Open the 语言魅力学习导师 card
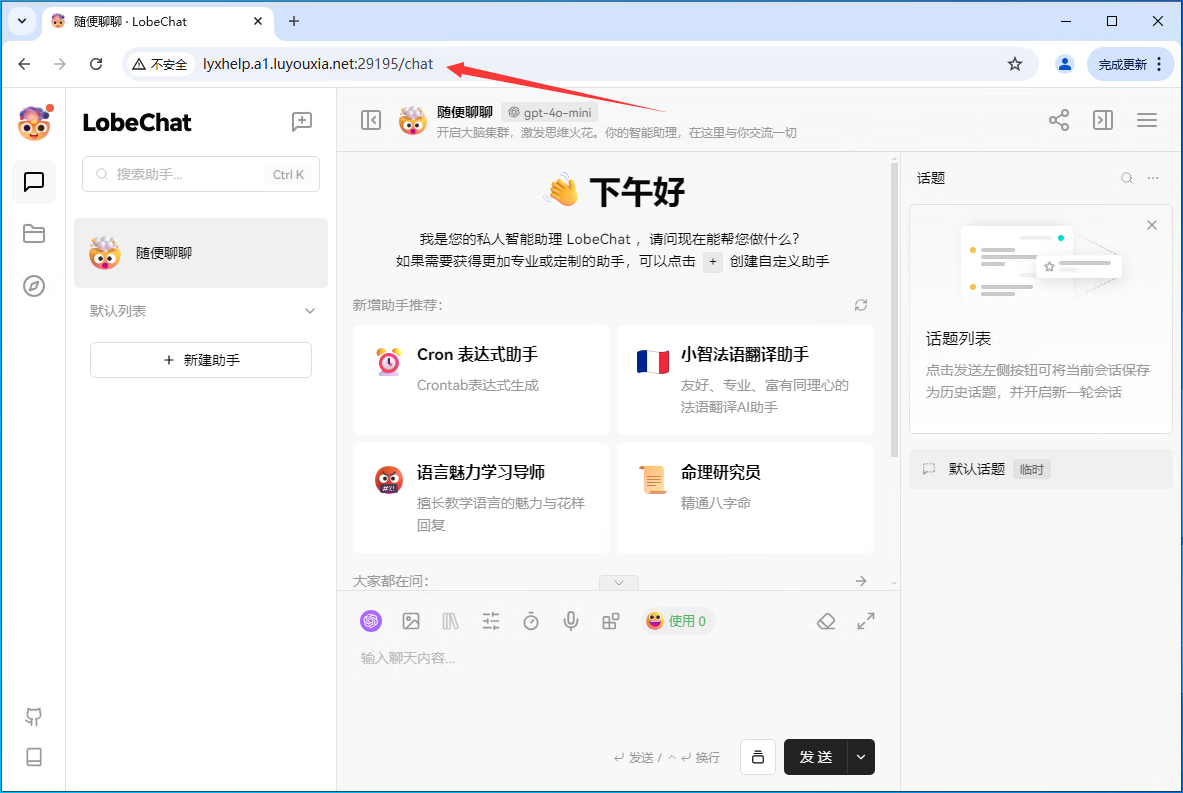Image resolution: width=1183 pixels, height=793 pixels. [x=481, y=497]
